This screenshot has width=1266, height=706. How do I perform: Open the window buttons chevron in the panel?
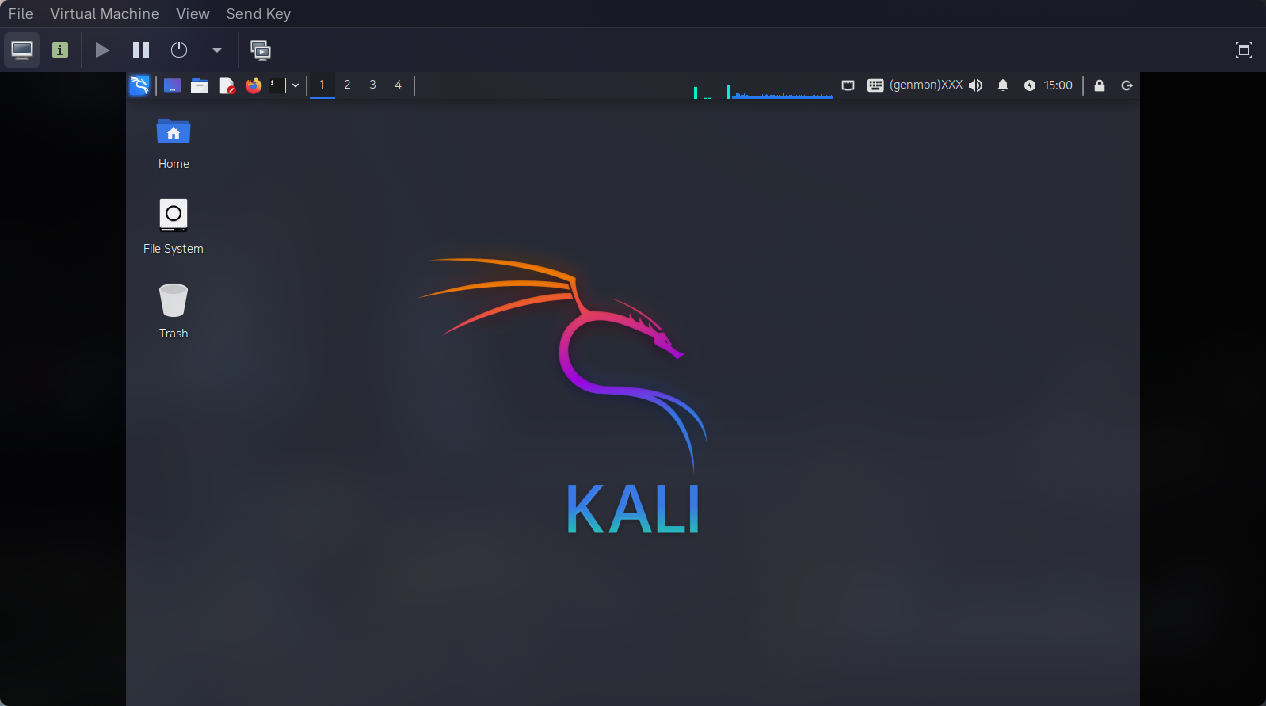coord(294,85)
